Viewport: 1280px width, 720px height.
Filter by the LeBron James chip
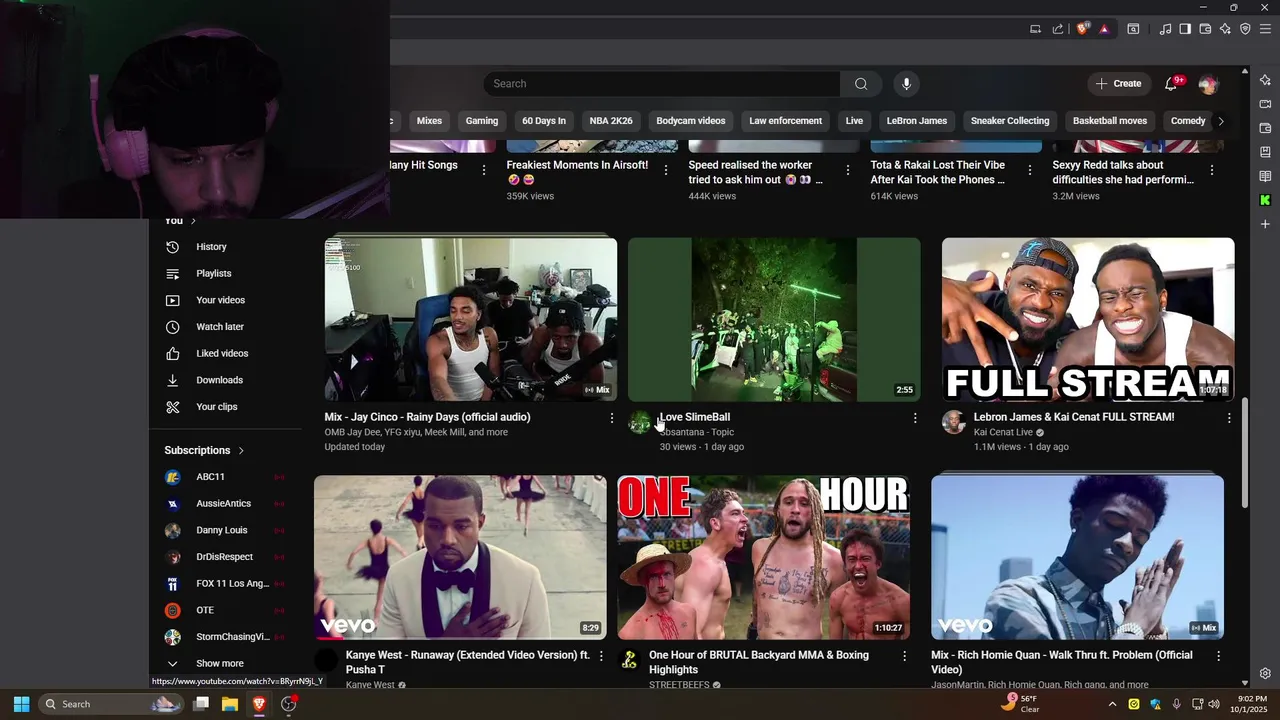[917, 121]
